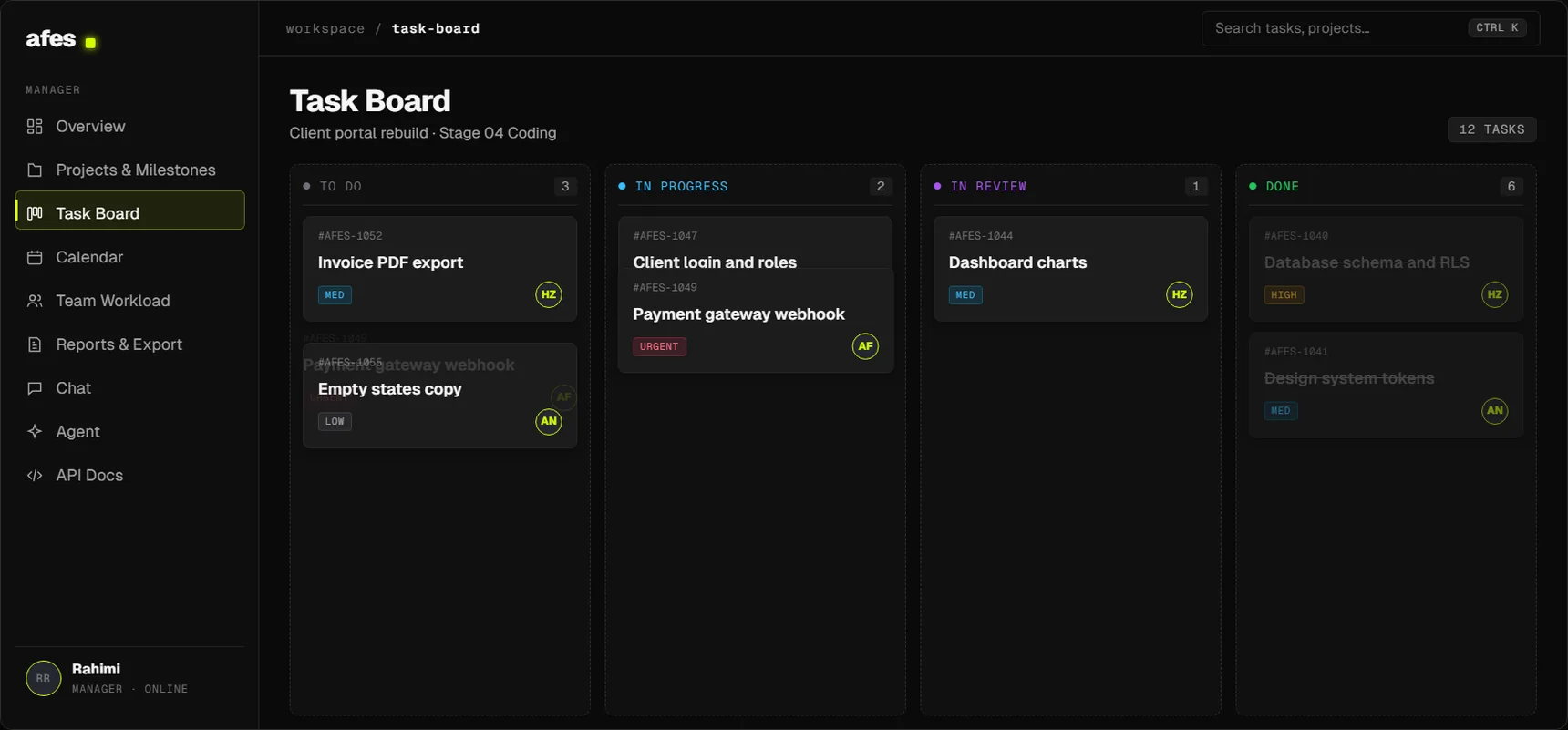Click the AF avatar on the URGENT webhook card

click(x=865, y=346)
